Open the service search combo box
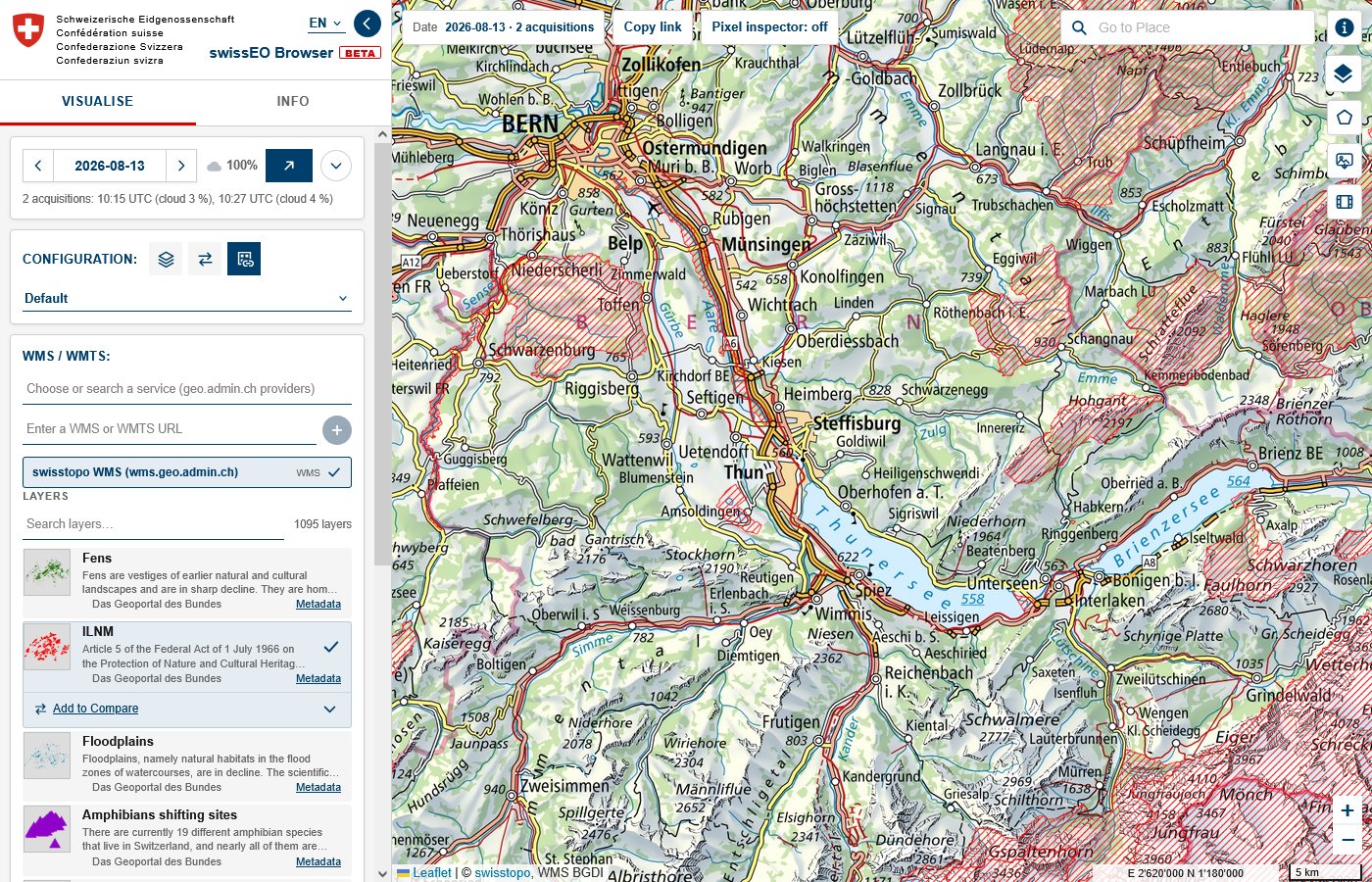The image size is (1372, 882). click(x=187, y=389)
